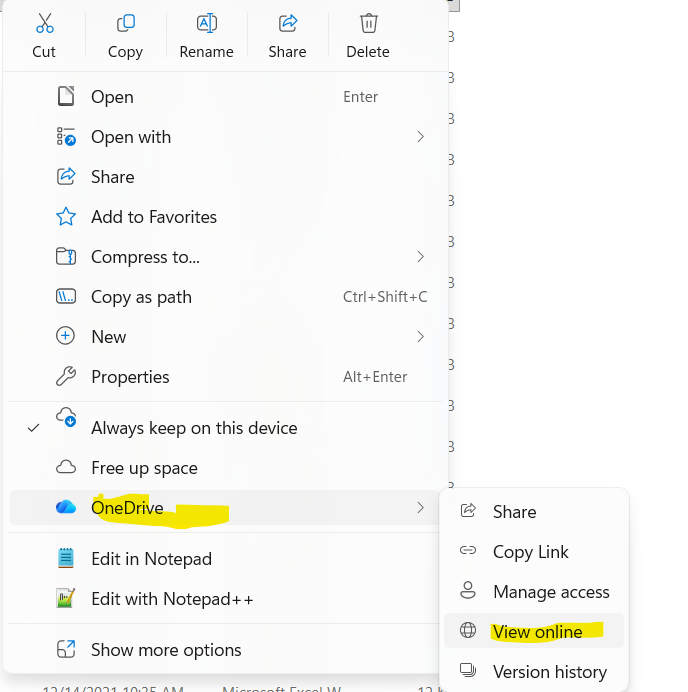Select Open from the context menu
The image size is (688, 692).
point(225,97)
